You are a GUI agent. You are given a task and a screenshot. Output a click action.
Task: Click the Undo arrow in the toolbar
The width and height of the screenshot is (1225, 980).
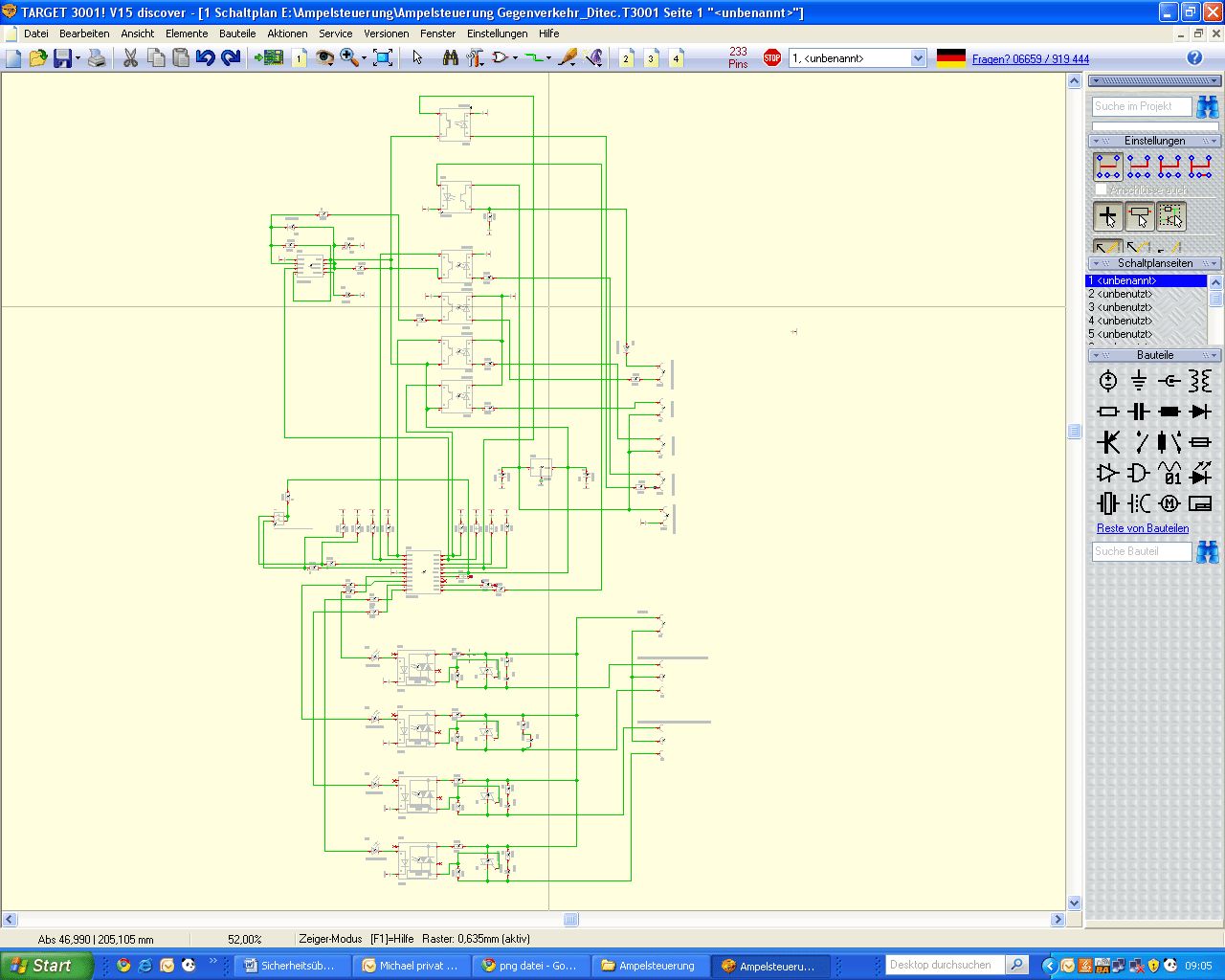(205, 58)
